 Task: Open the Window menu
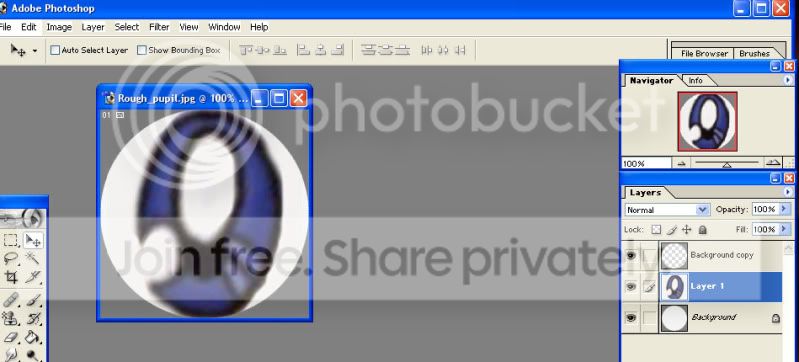pyautogui.click(x=224, y=27)
